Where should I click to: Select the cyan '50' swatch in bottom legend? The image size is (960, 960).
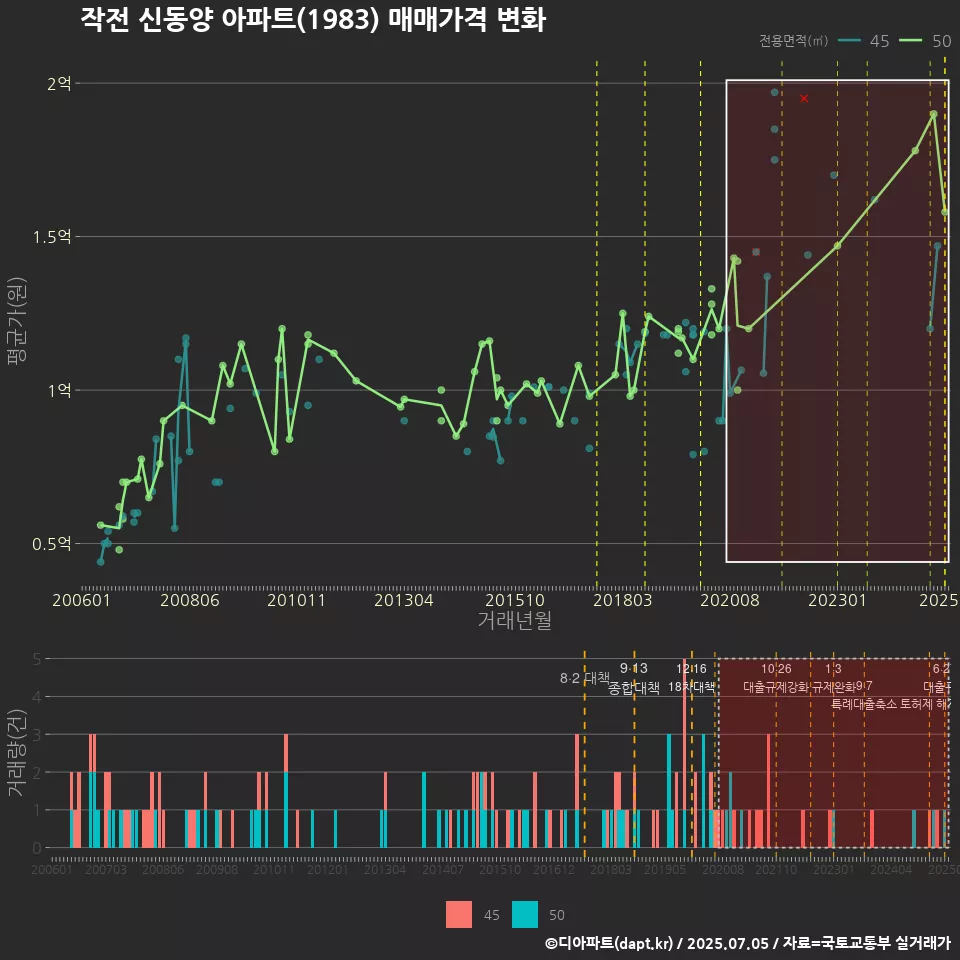click(525, 915)
